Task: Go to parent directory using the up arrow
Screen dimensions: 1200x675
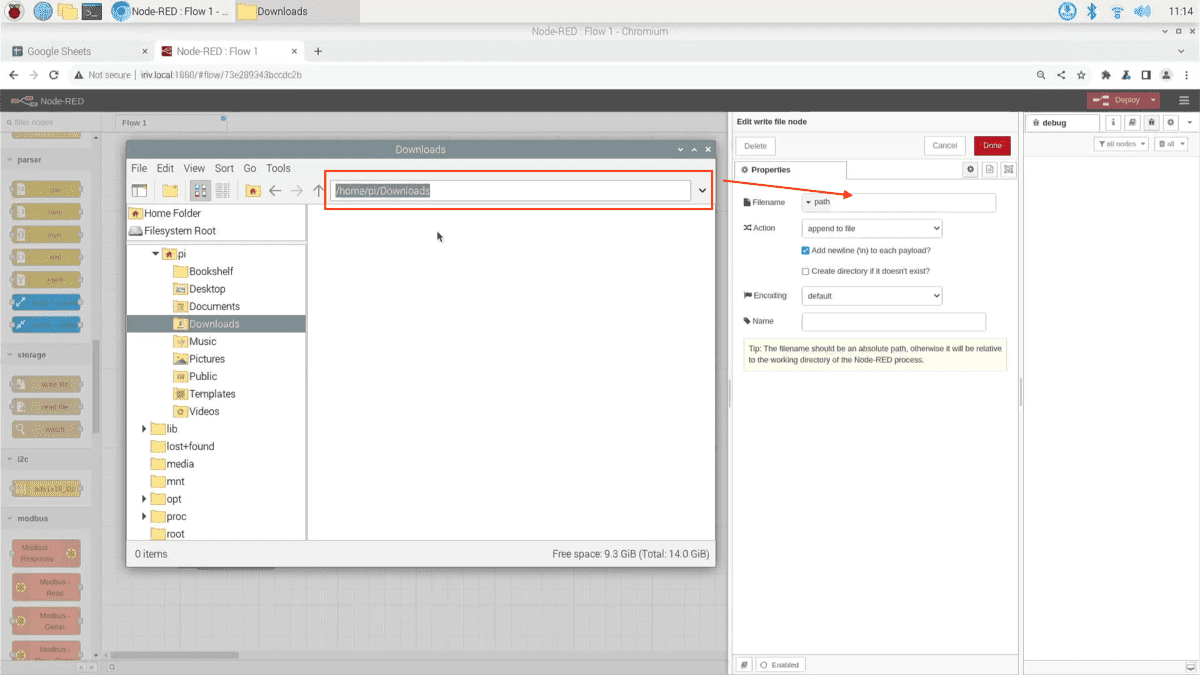Action: point(319,190)
